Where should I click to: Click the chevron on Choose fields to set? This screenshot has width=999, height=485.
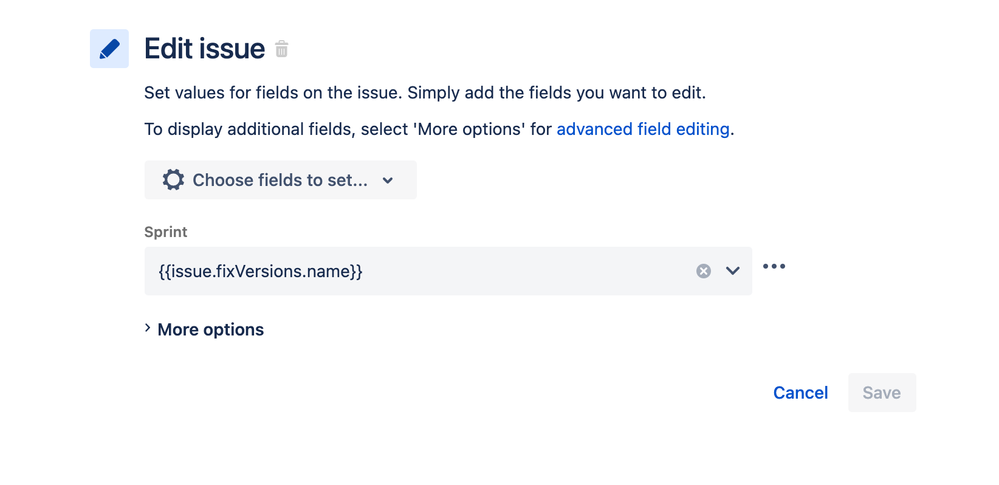pos(388,180)
